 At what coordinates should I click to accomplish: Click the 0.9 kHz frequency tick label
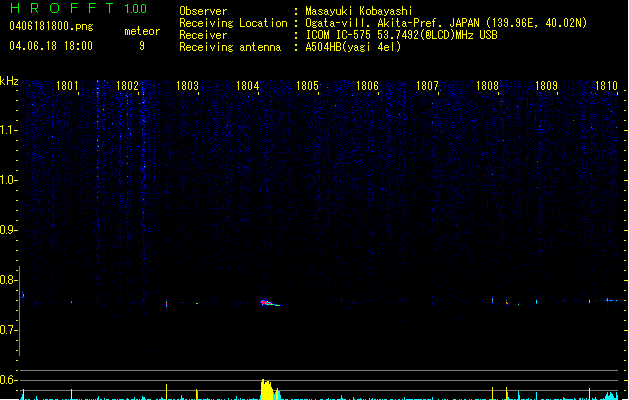tap(8, 230)
